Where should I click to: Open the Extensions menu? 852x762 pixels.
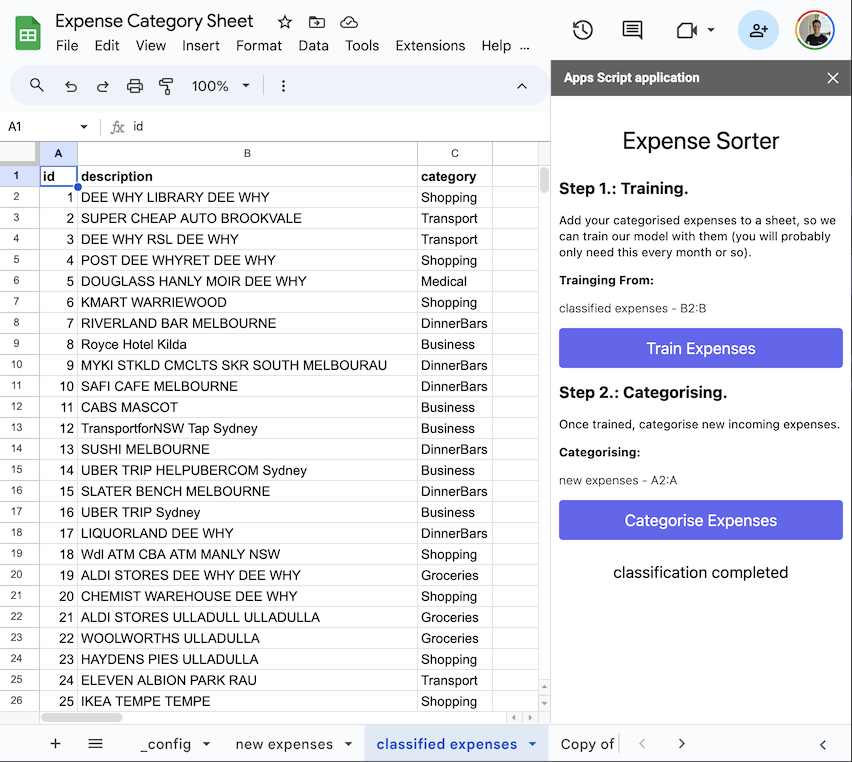coord(430,46)
